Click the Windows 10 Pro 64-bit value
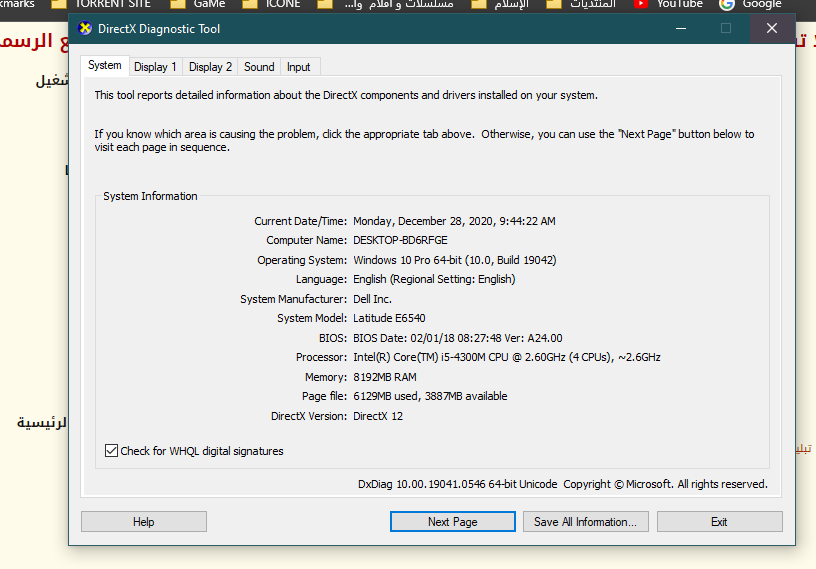The width and height of the screenshot is (816, 569). pos(455,260)
